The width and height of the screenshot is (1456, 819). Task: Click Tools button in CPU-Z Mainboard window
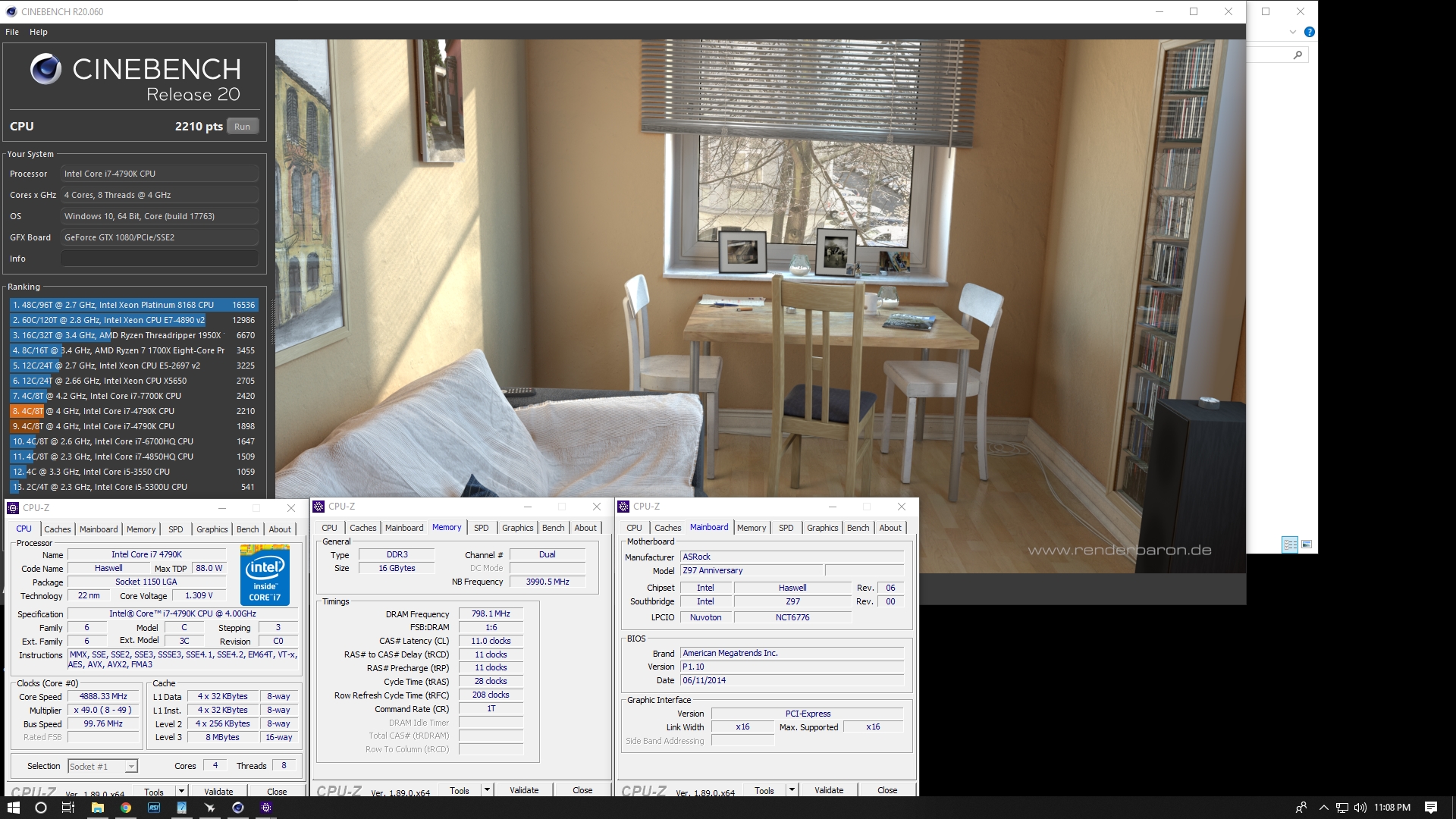coord(764,790)
